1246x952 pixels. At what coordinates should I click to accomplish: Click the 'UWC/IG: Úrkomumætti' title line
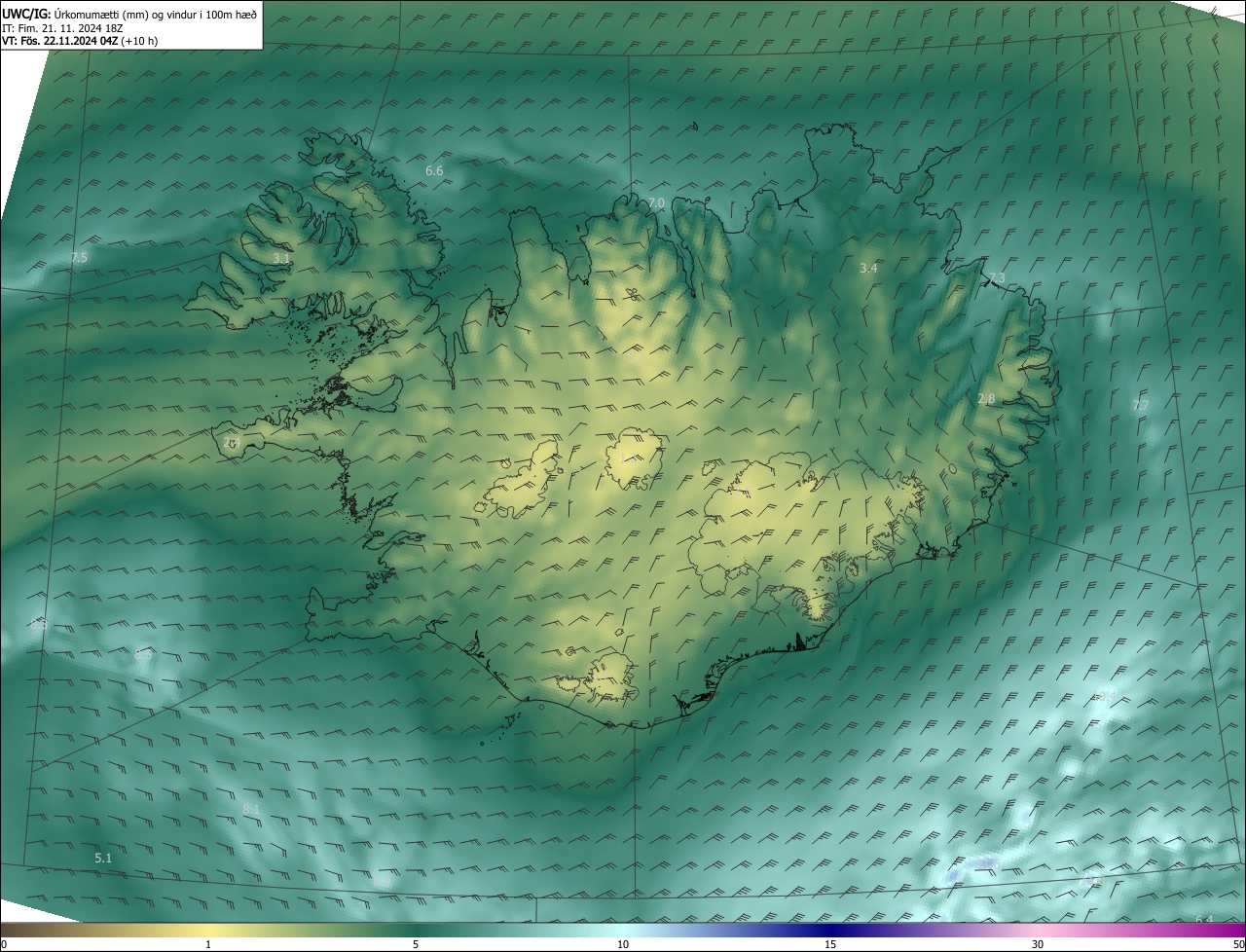click(x=129, y=13)
